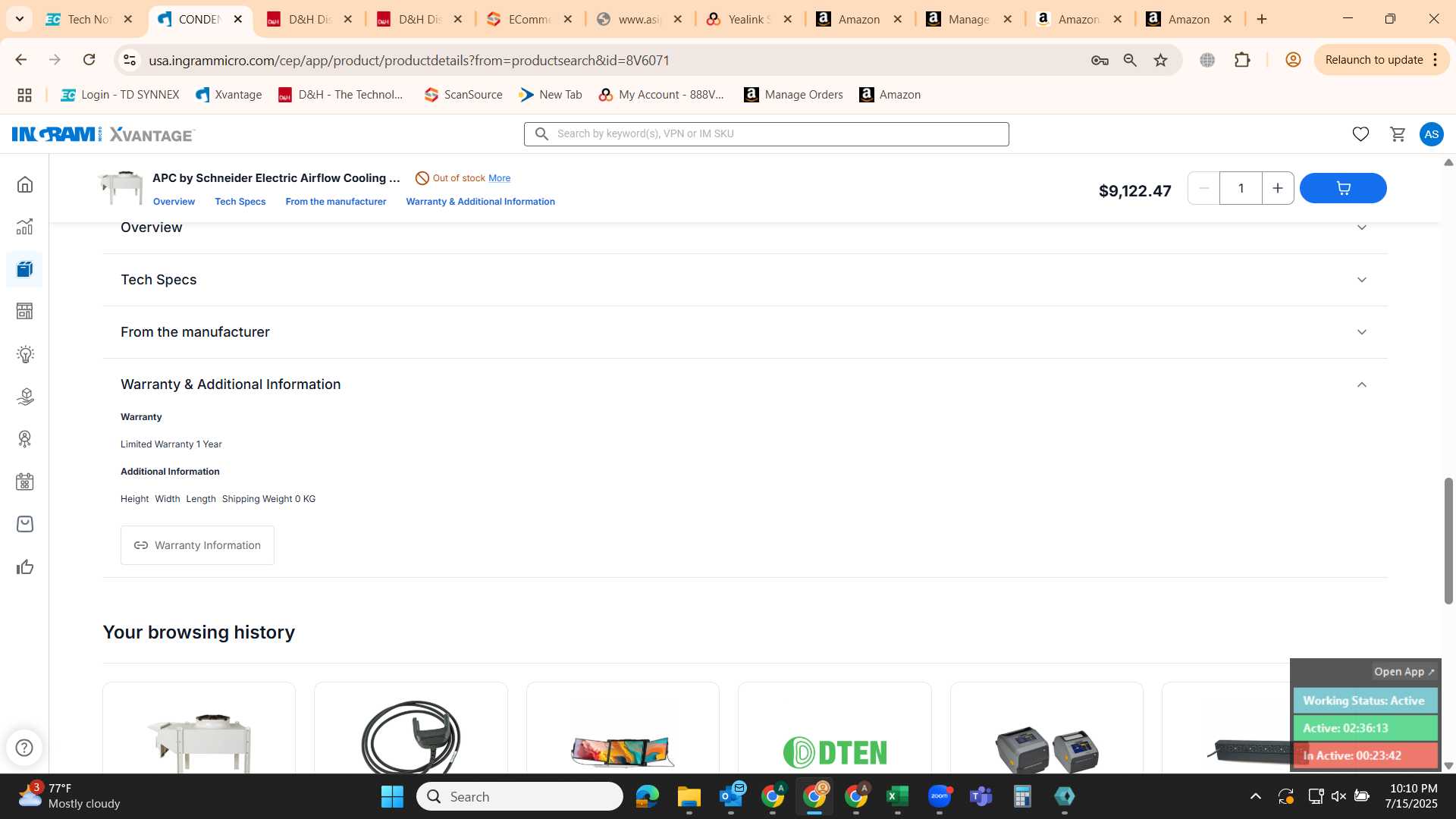Image resolution: width=1456 pixels, height=819 pixels.
Task: Go back to previous page
Action: 20,60
